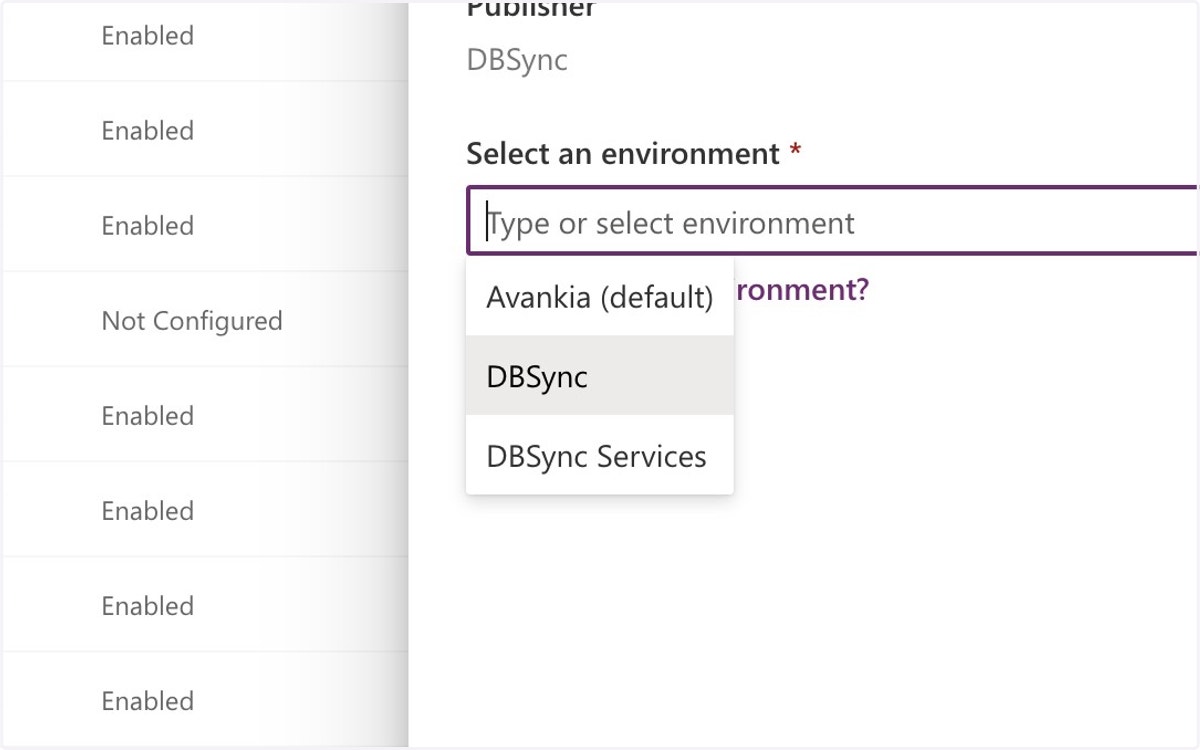Pick the DBSync Services environment option
This screenshot has width=1200, height=750.
[600, 455]
